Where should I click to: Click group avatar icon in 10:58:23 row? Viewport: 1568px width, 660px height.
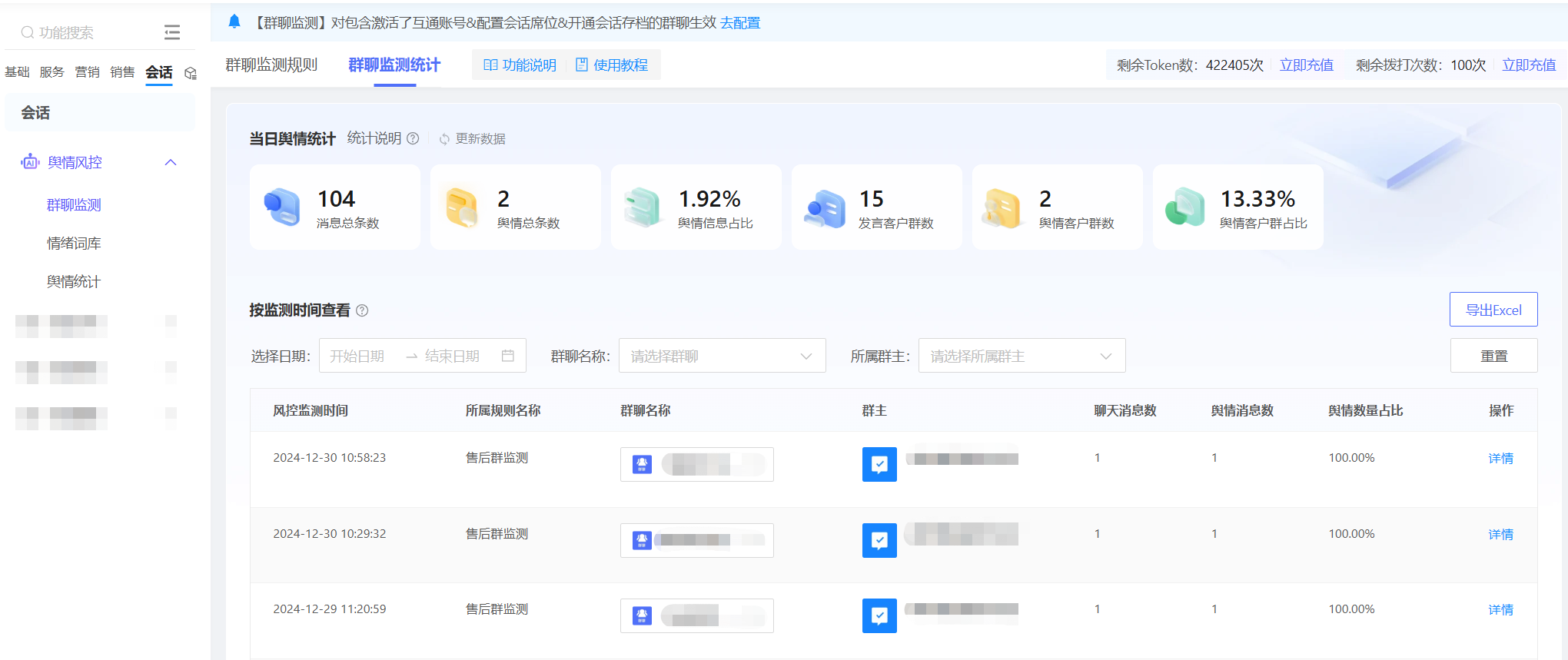[642, 464]
